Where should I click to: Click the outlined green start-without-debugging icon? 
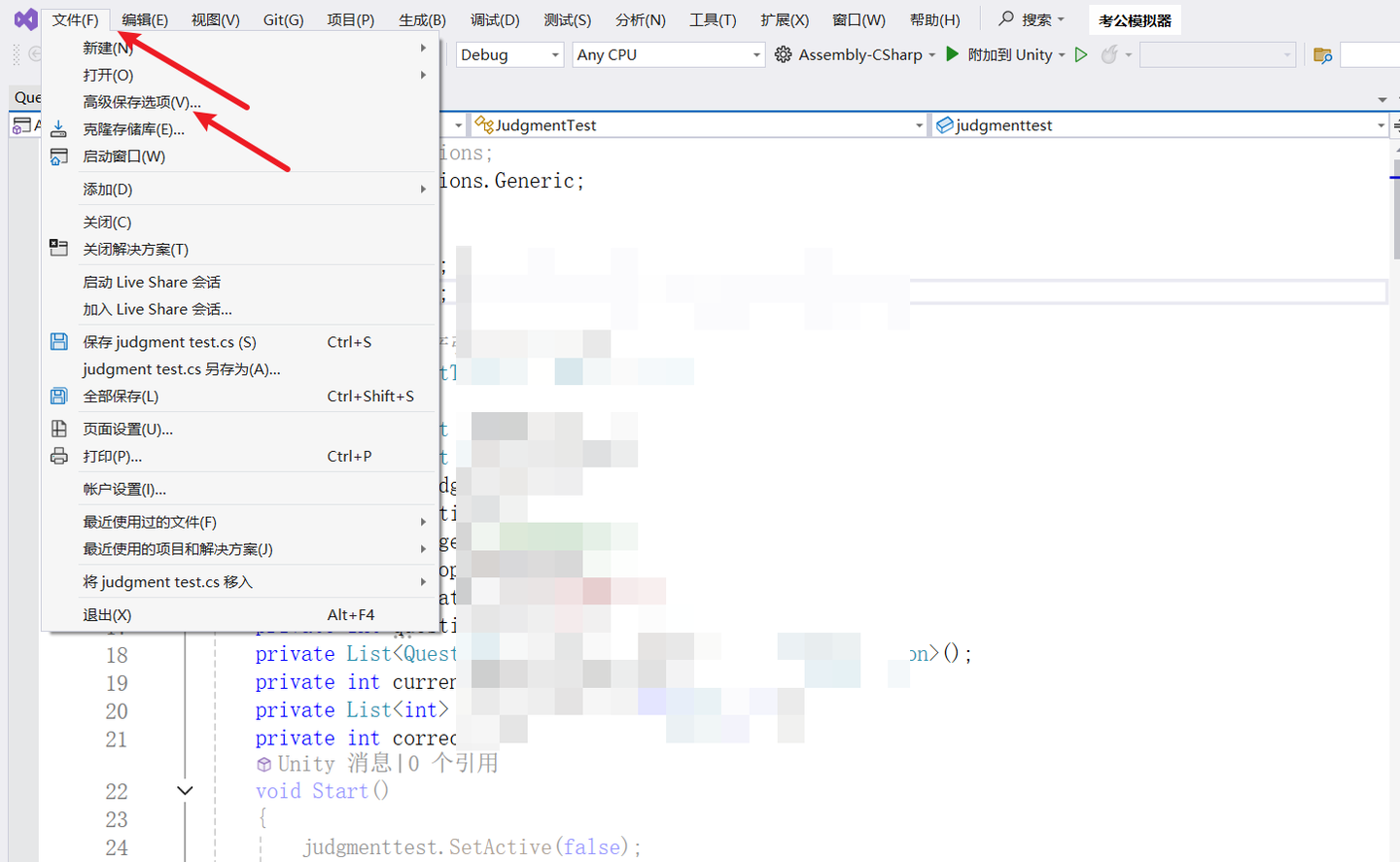1081,55
